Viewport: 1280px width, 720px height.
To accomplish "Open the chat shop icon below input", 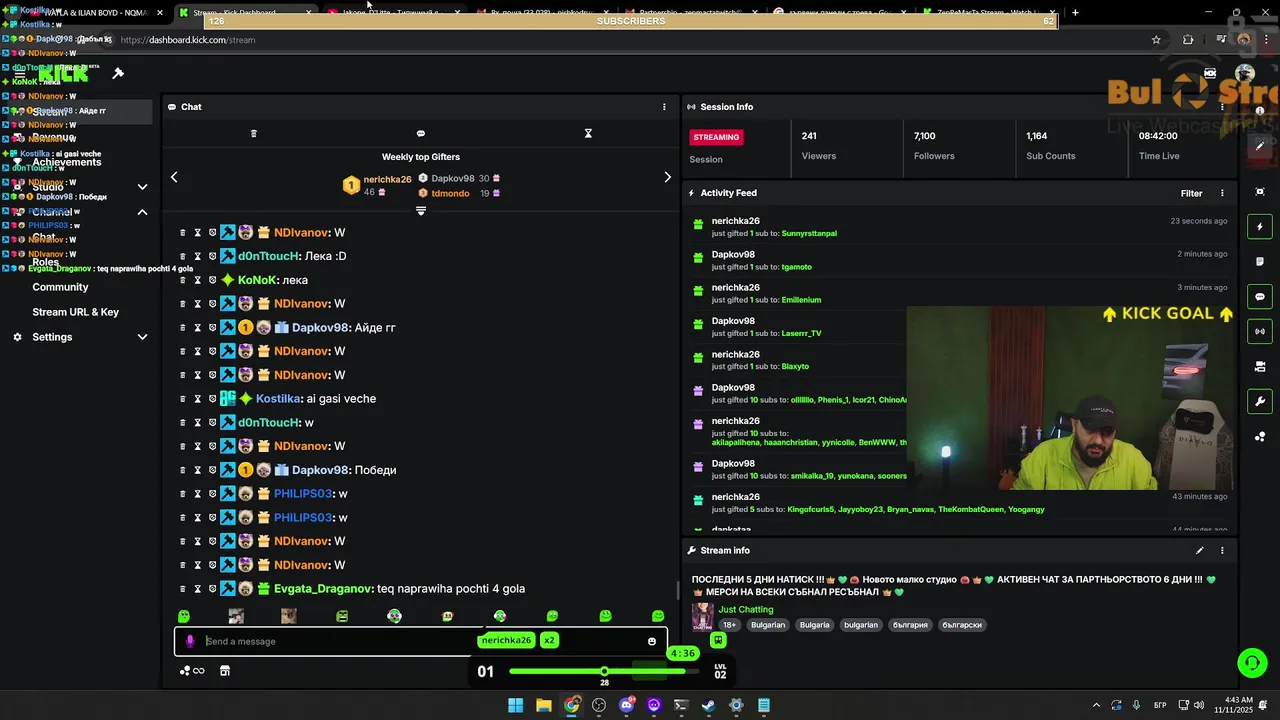I will 225,671.
